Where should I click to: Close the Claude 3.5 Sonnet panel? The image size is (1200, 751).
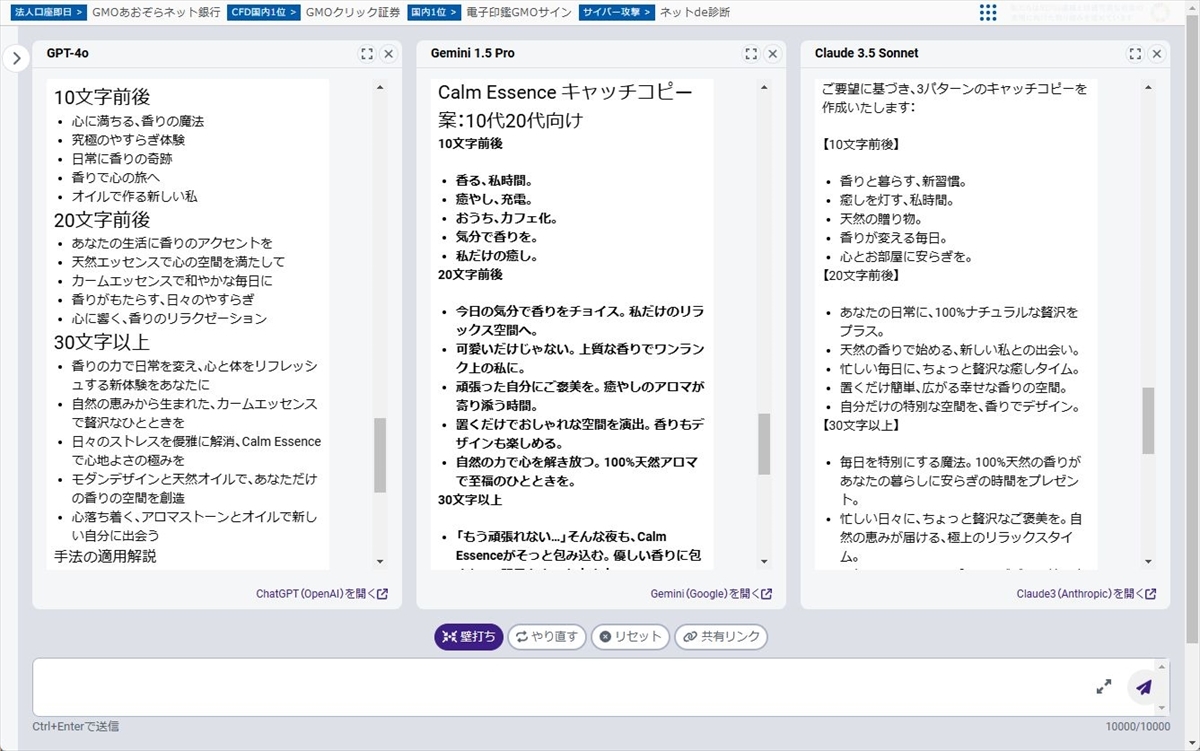point(1157,54)
